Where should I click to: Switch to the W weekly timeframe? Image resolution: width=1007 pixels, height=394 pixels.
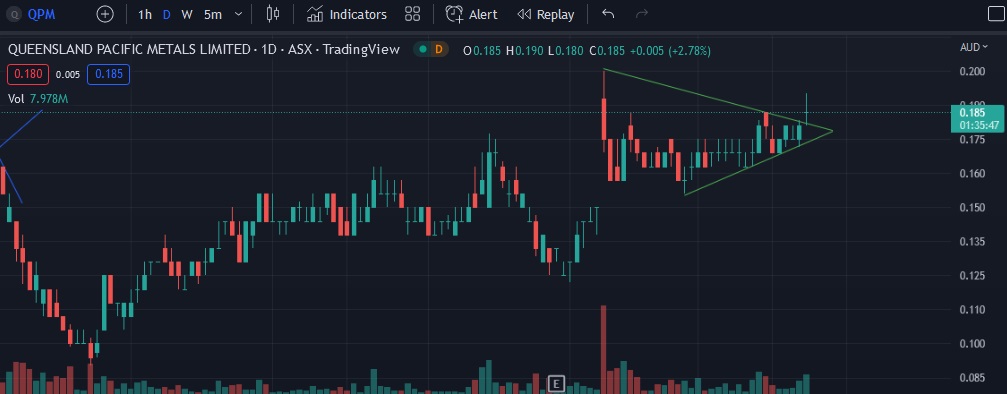click(187, 14)
